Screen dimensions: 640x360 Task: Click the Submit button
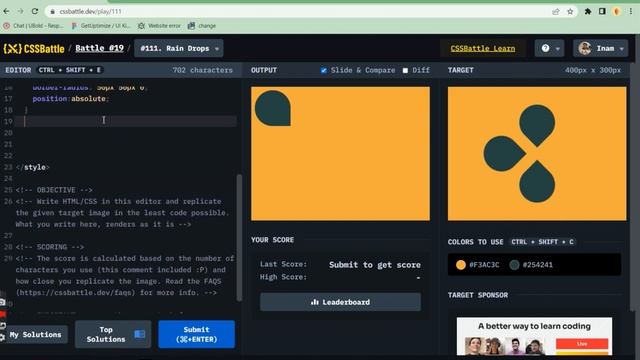[x=196, y=334]
